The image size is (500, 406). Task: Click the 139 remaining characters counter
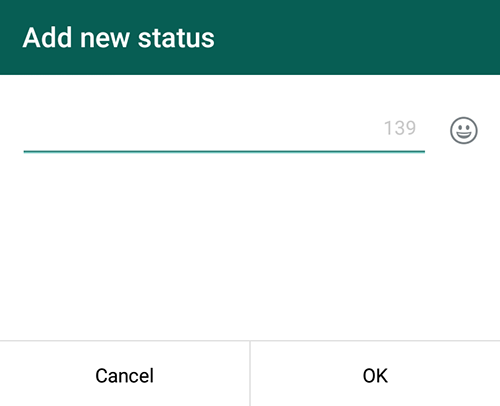click(400, 128)
